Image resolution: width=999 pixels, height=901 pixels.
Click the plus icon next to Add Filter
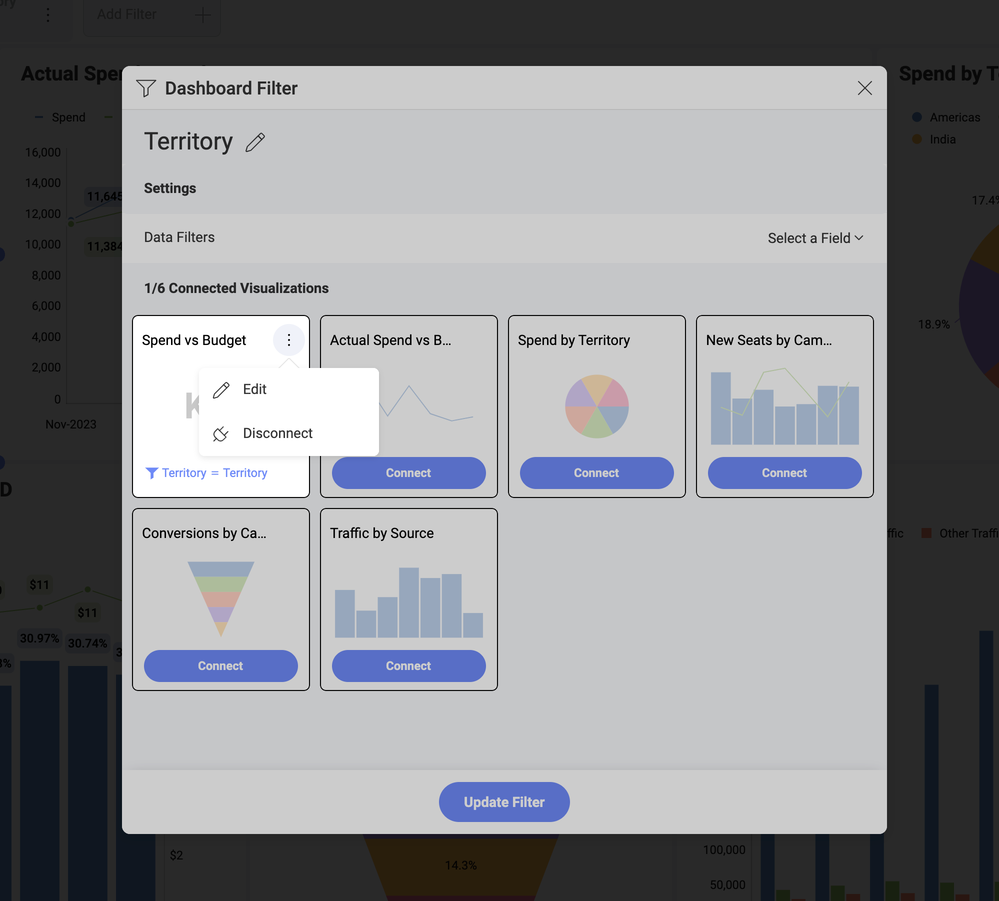[203, 14]
